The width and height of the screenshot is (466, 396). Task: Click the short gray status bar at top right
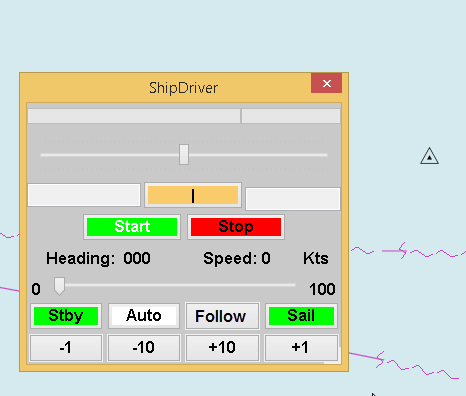291,116
